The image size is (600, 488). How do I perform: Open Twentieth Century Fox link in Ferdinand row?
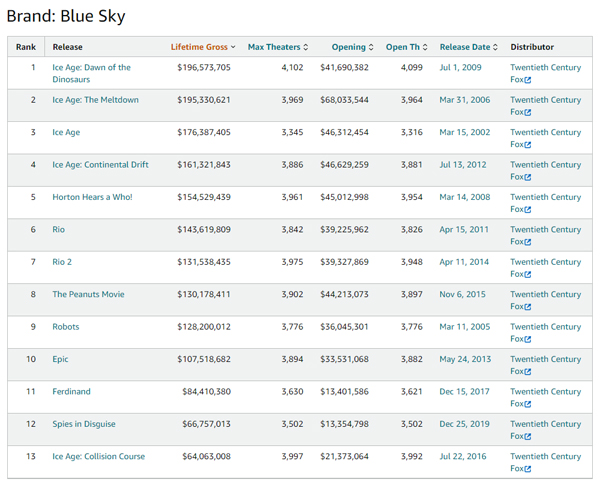[546, 398]
